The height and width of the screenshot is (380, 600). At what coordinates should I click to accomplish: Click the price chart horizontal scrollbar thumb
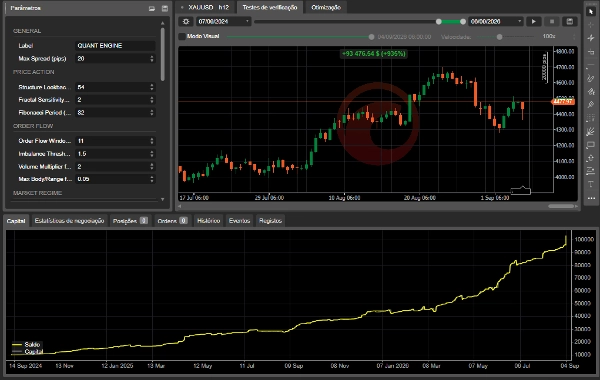(x=561, y=206)
